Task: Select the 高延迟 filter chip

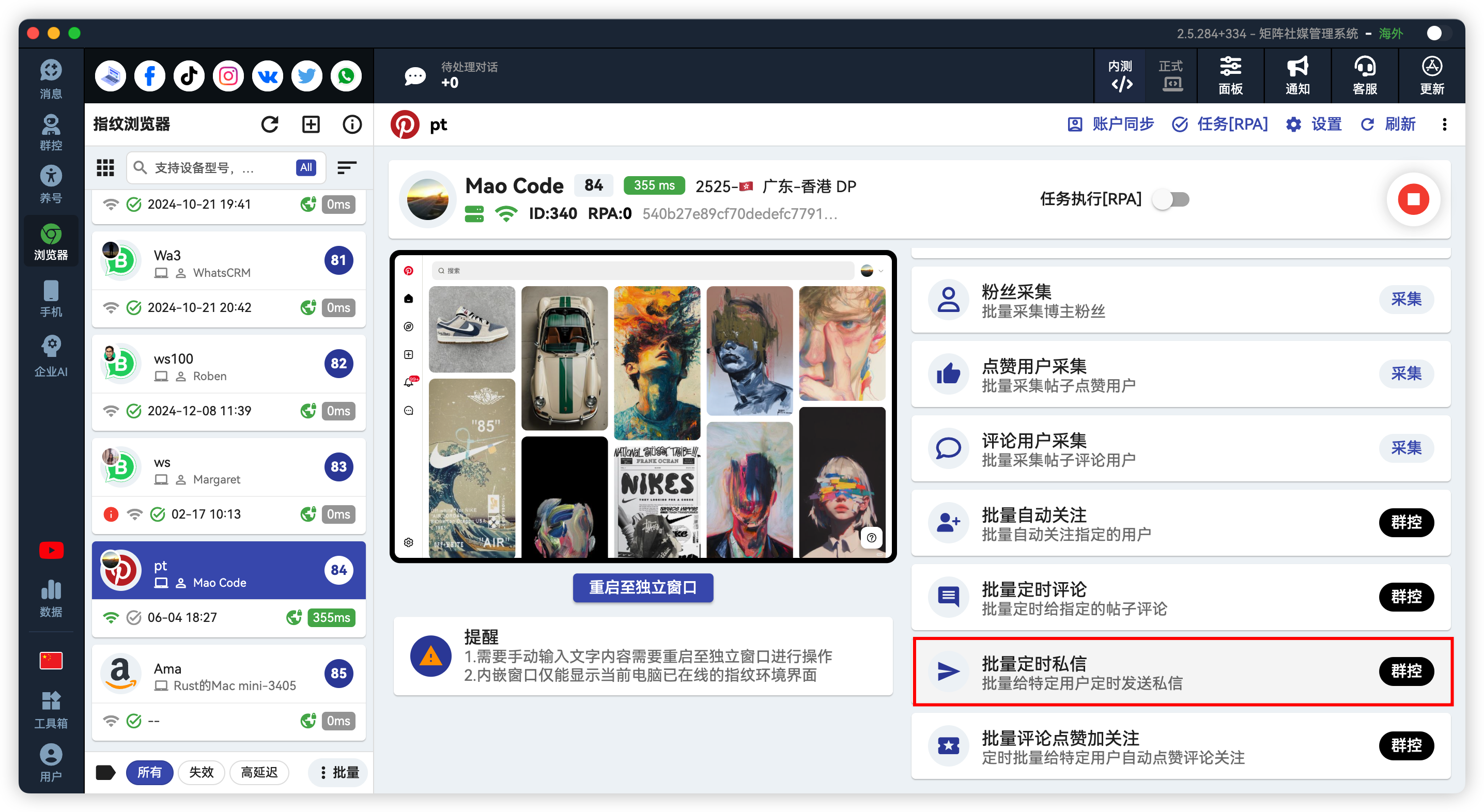Action: coord(259,772)
